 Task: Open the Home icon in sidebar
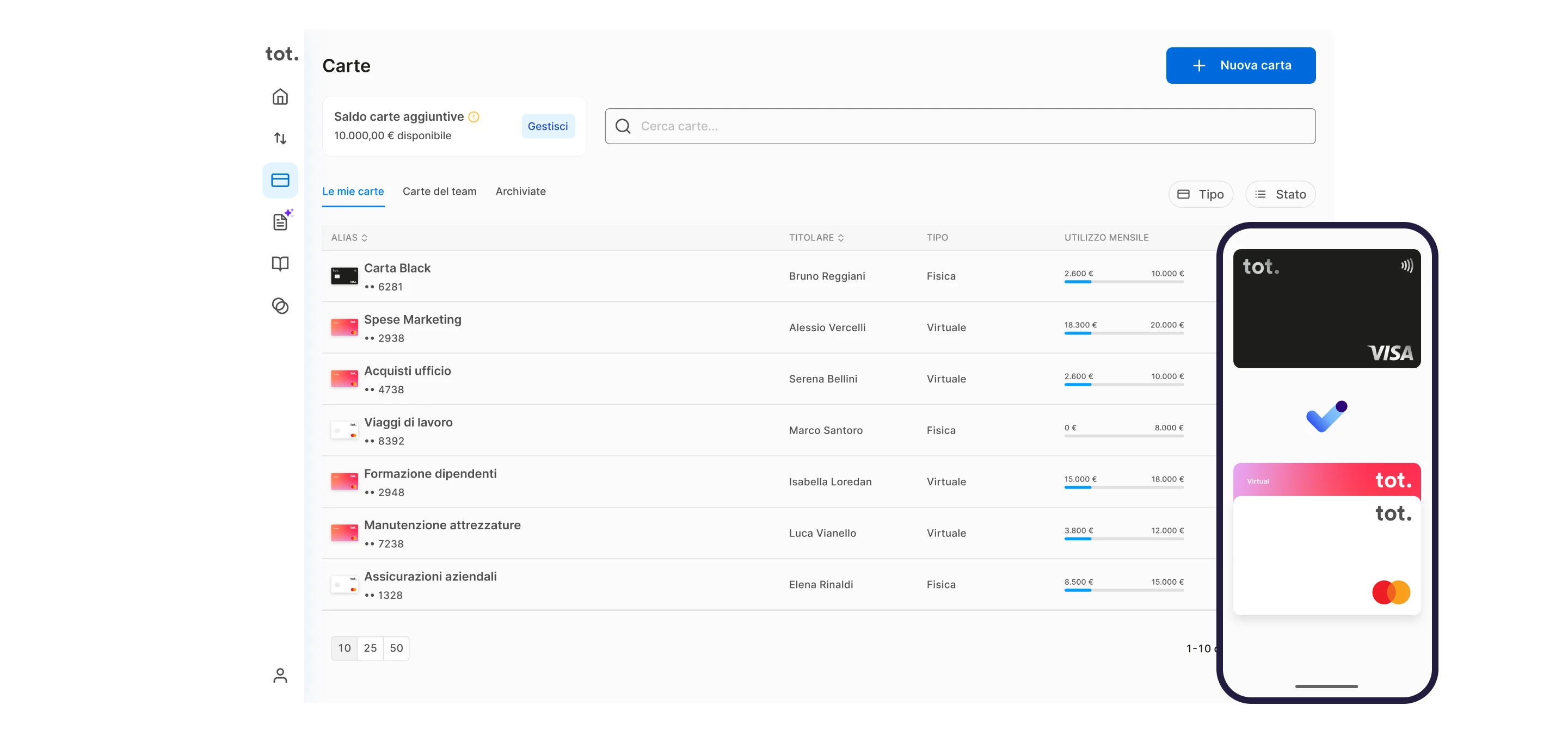pos(280,97)
